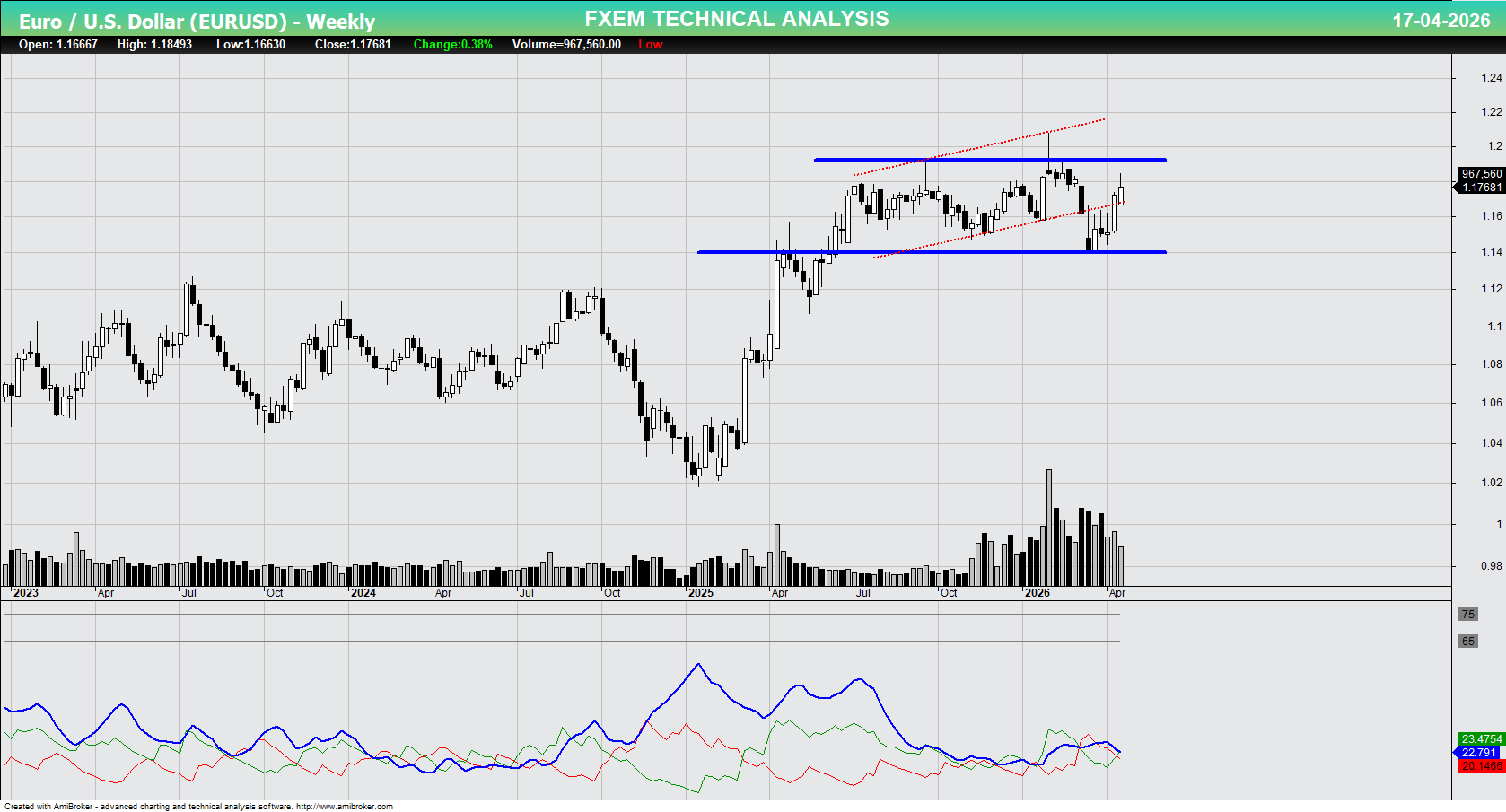The width and height of the screenshot is (1506, 812).
Task: Click the gray 65 level button
Action: click(x=1470, y=642)
